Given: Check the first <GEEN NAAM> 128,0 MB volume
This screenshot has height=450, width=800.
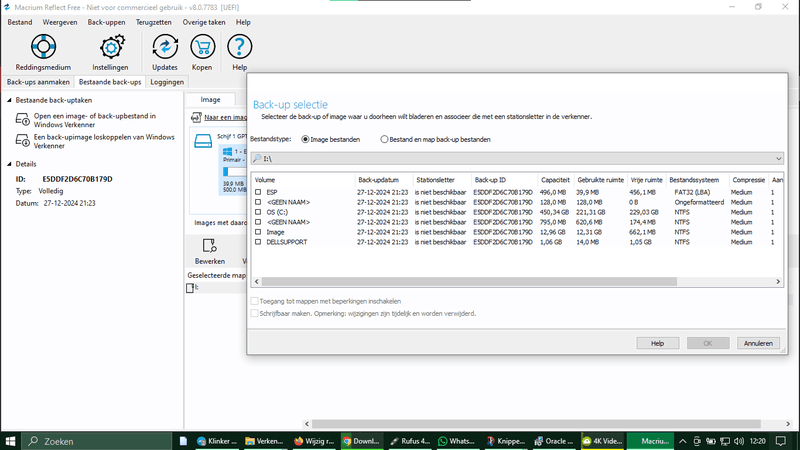Looking at the screenshot, I should (x=258, y=202).
